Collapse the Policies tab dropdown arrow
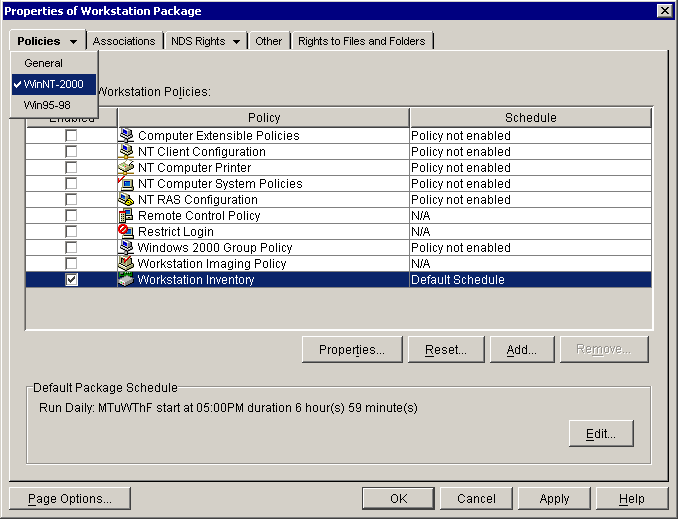678x519 pixels. [74, 42]
